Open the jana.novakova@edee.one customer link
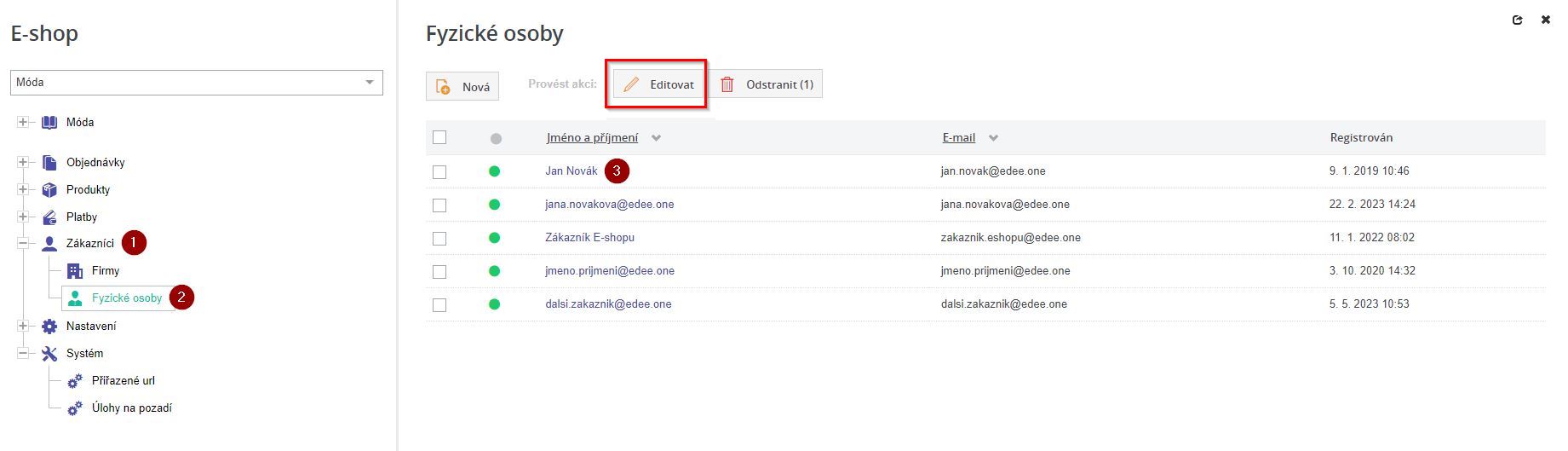Screen dimensions: 1568x451 click(609, 205)
